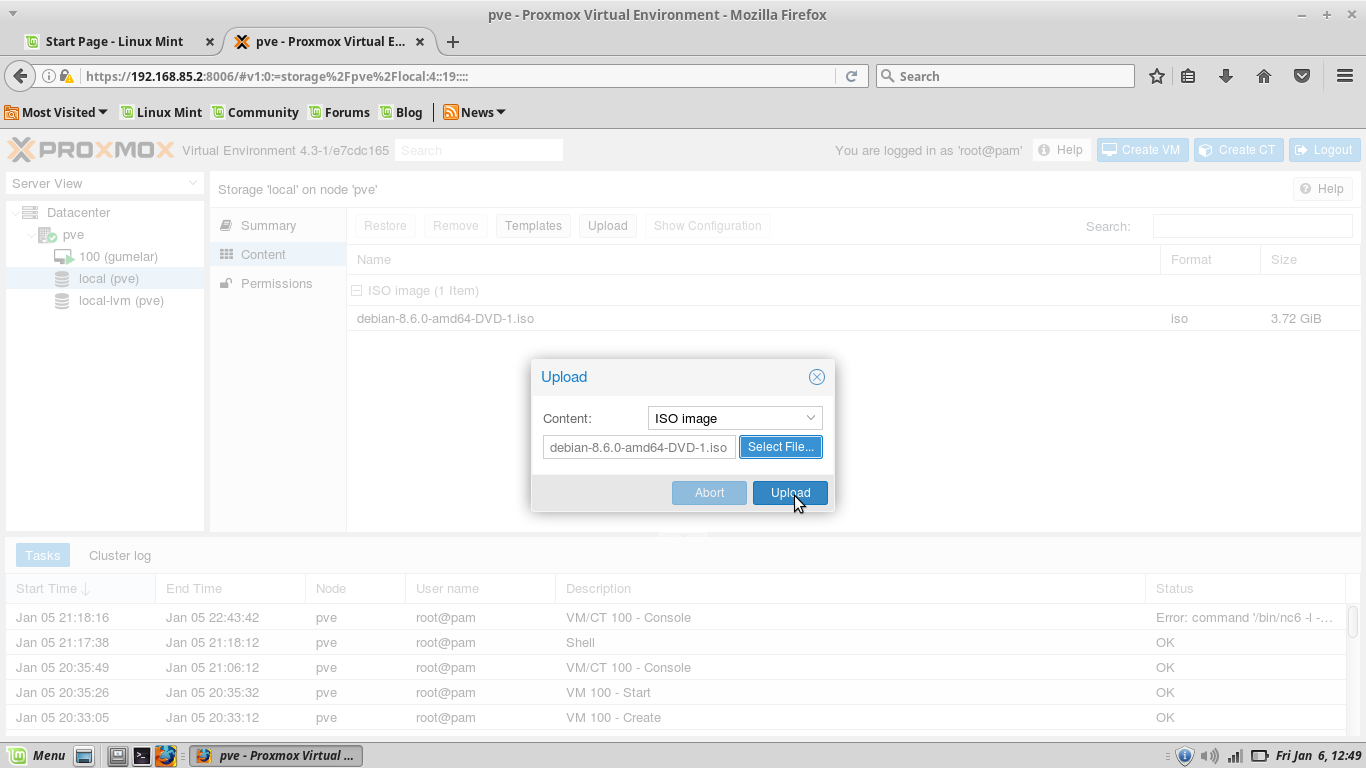
Task: Open the Permissions section
Action: point(278,284)
